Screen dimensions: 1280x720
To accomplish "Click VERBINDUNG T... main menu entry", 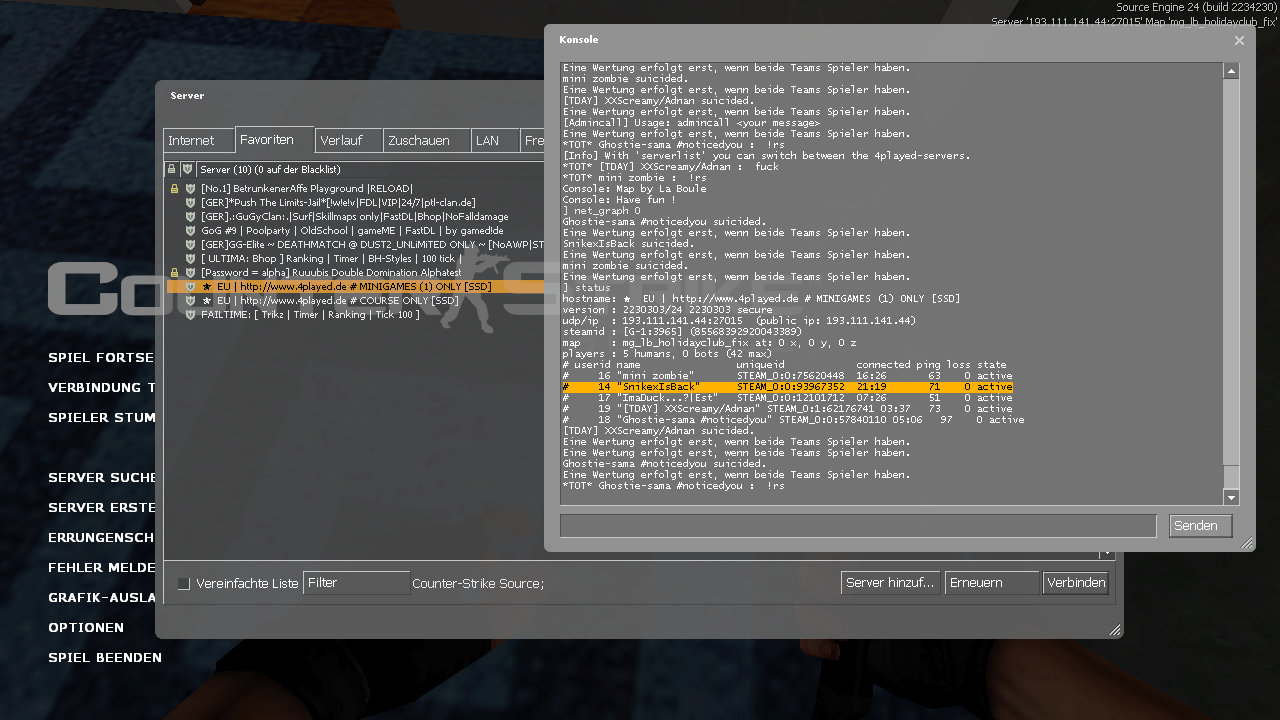I will (102, 388).
